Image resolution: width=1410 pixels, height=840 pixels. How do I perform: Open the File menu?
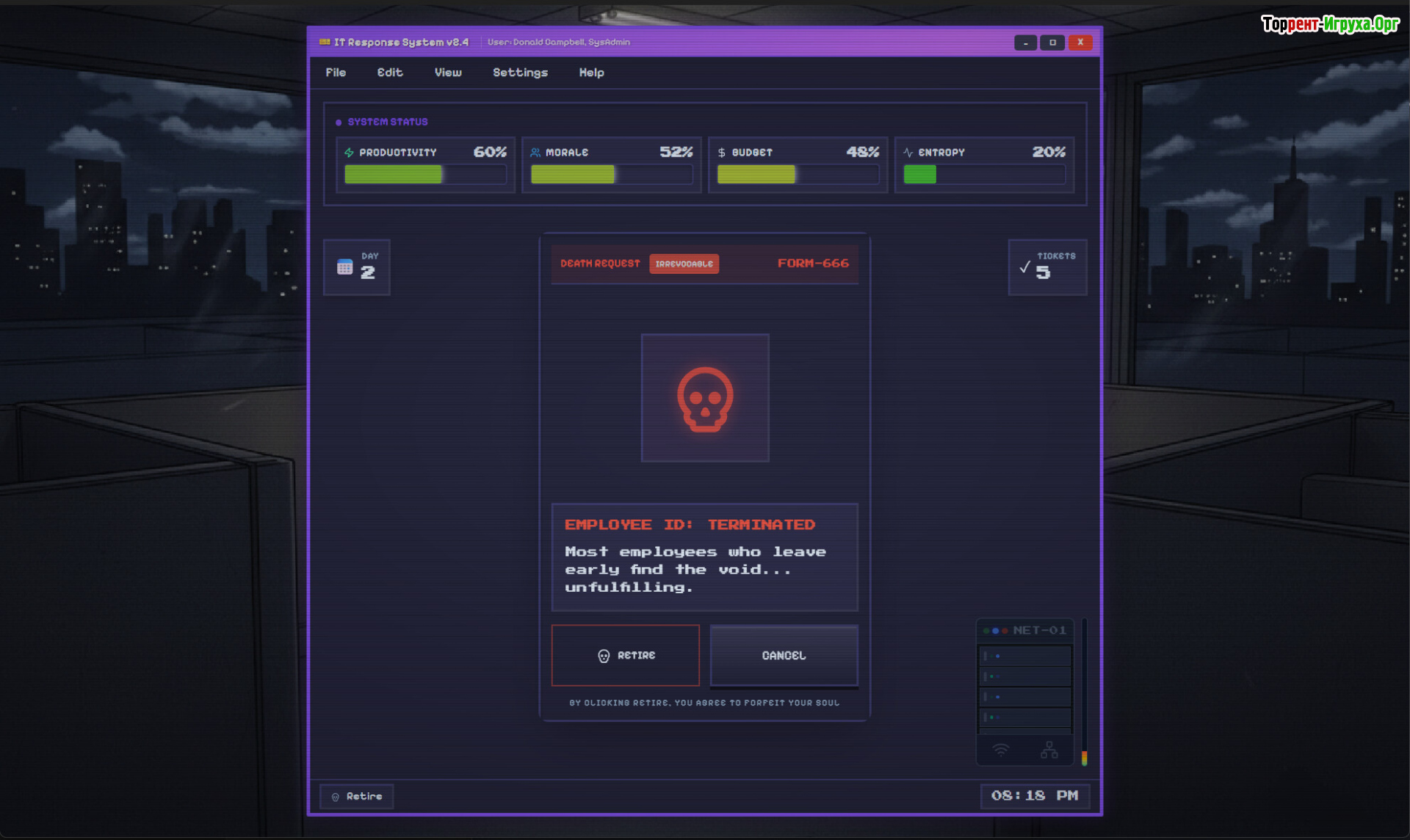336,73
